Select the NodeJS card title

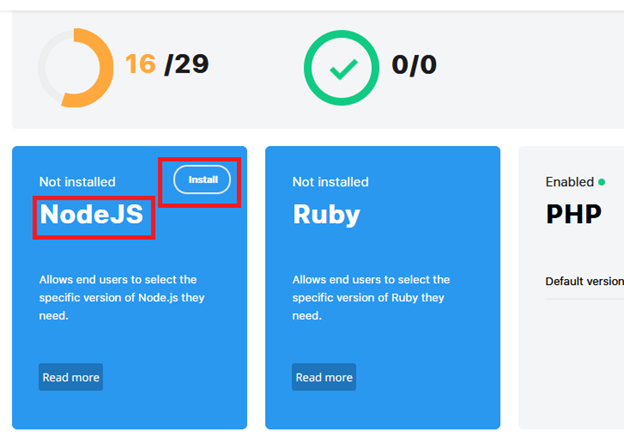point(92,214)
